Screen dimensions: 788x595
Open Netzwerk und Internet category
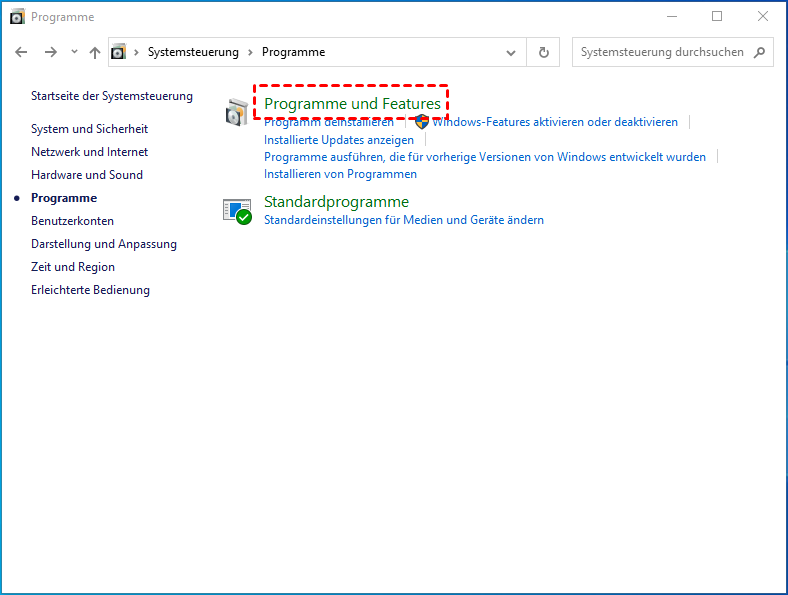[x=89, y=152]
